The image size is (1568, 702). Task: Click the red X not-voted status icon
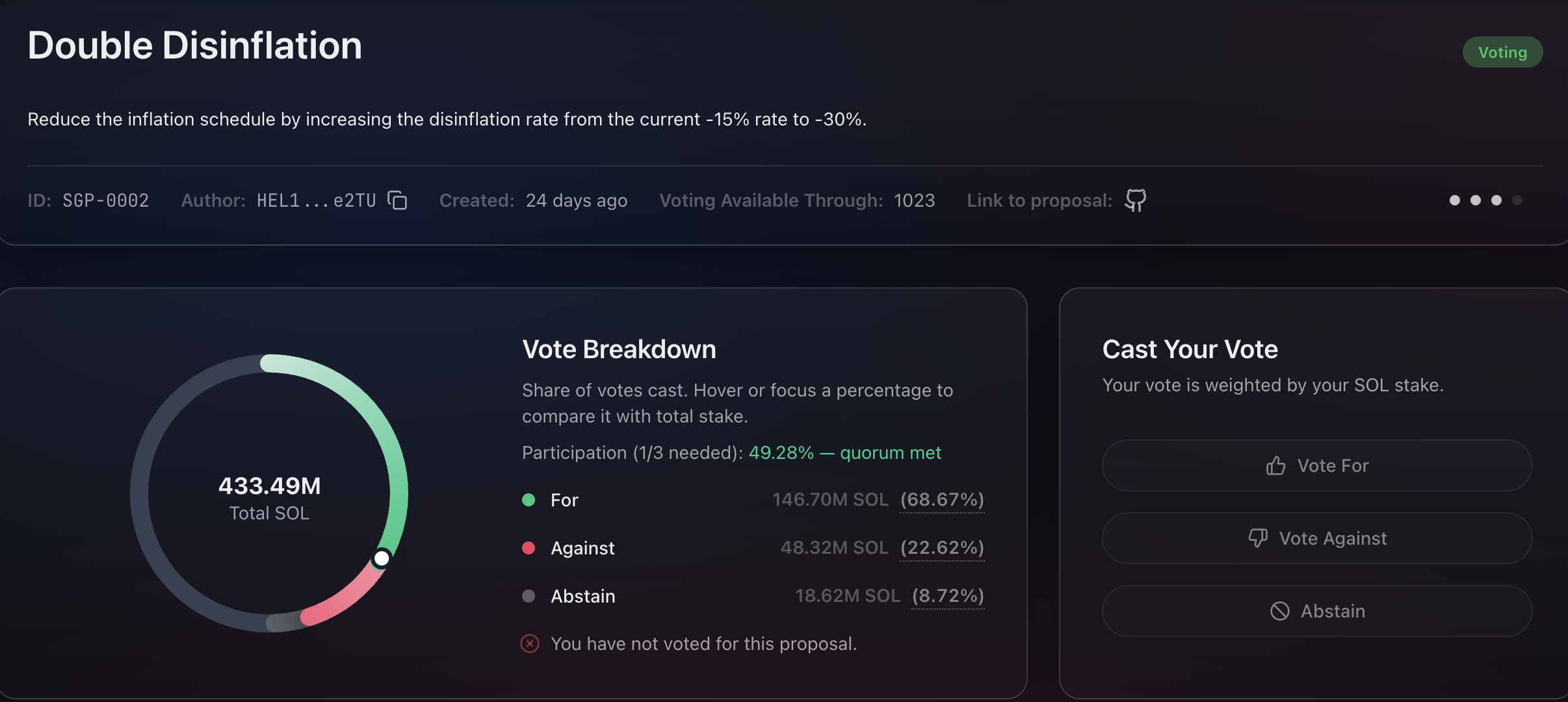530,643
